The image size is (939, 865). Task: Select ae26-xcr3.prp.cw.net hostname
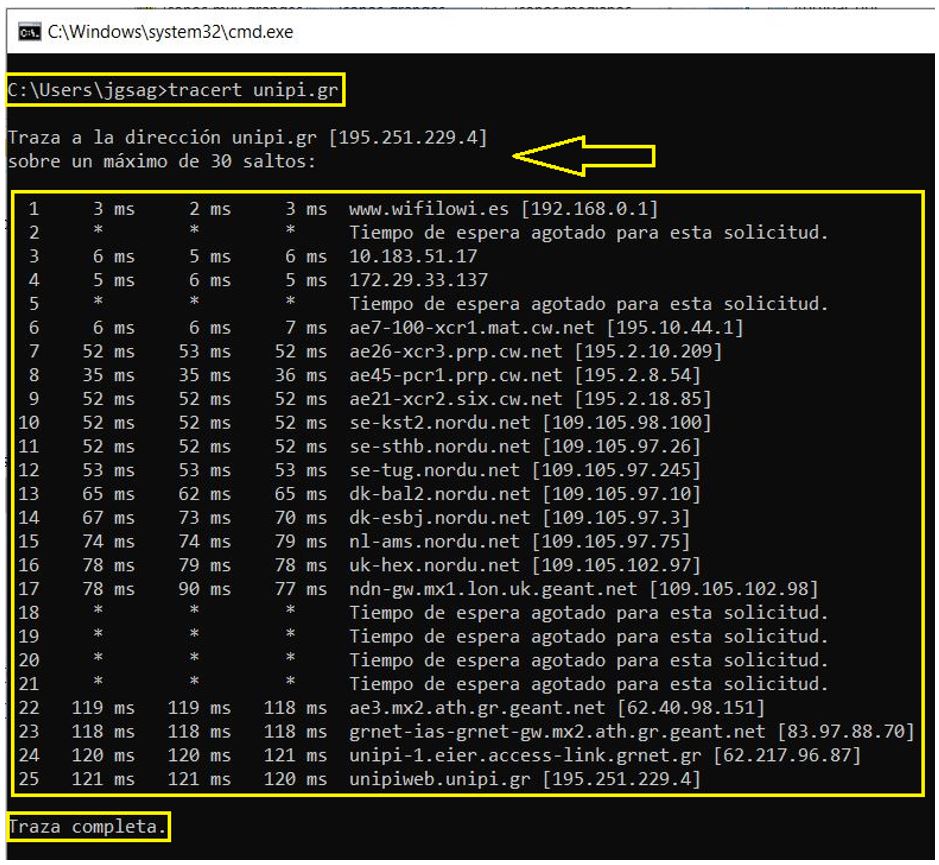[456, 351]
